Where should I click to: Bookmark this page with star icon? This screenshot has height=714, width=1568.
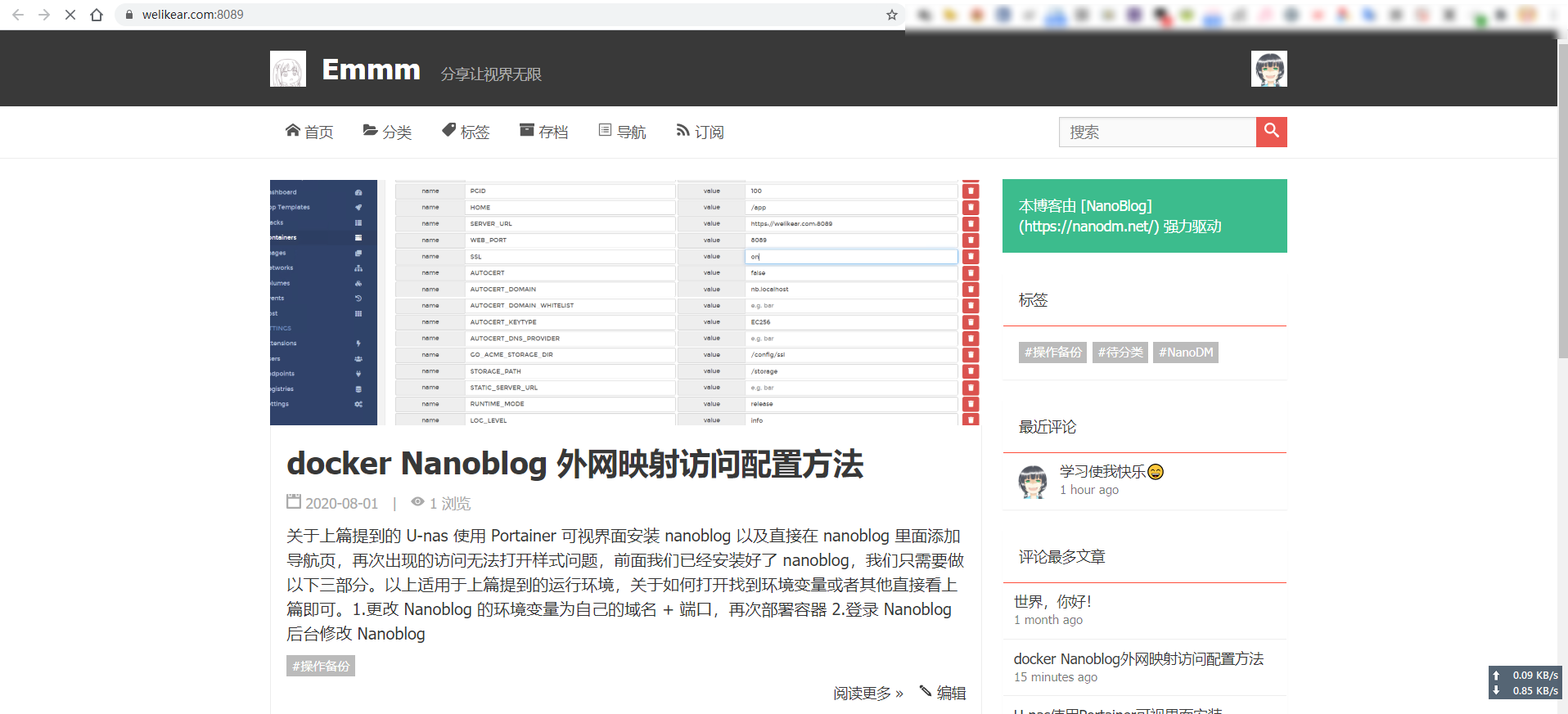pyautogui.click(x=891, y=15)
